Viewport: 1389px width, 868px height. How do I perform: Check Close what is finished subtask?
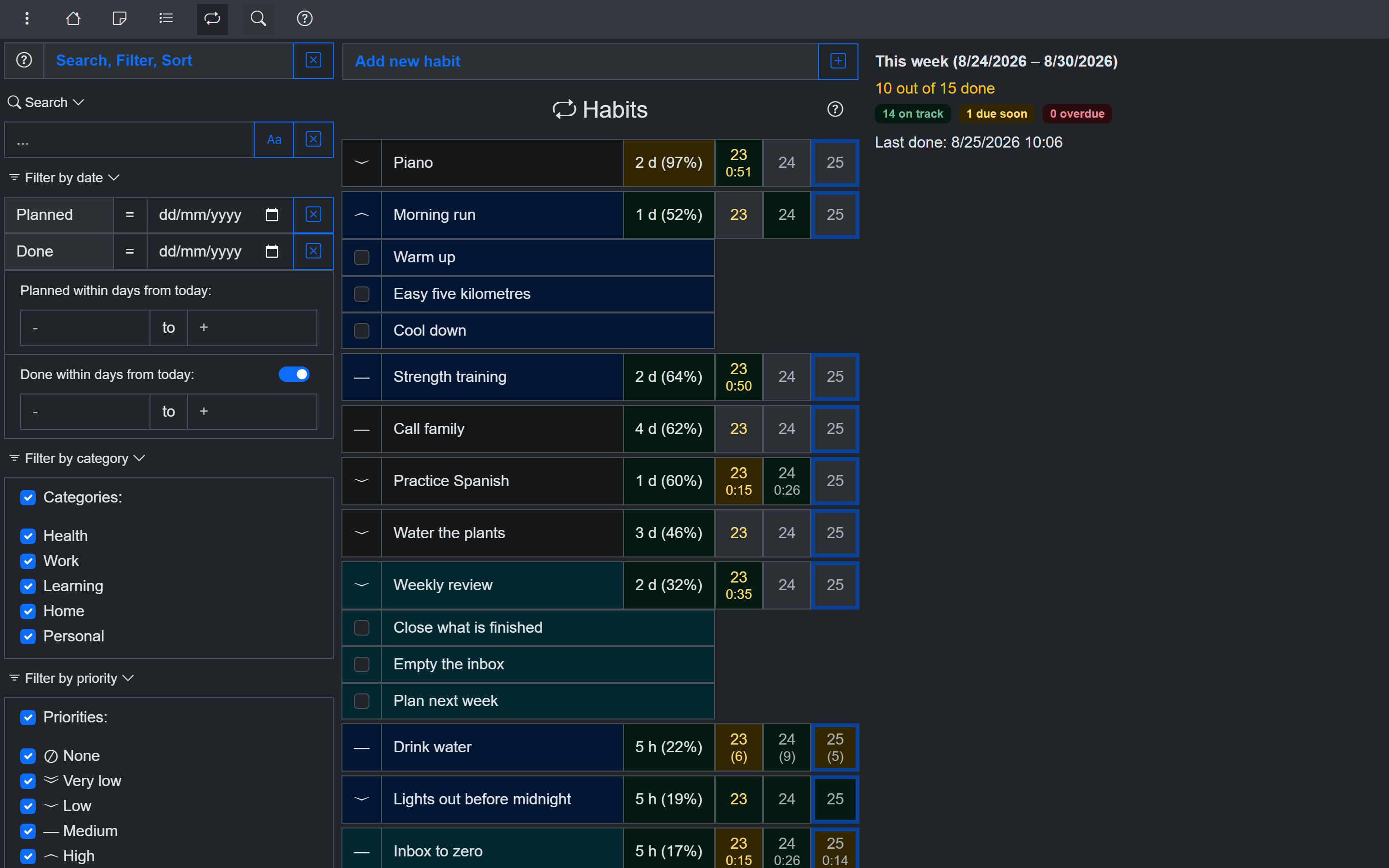coord(362,627)
